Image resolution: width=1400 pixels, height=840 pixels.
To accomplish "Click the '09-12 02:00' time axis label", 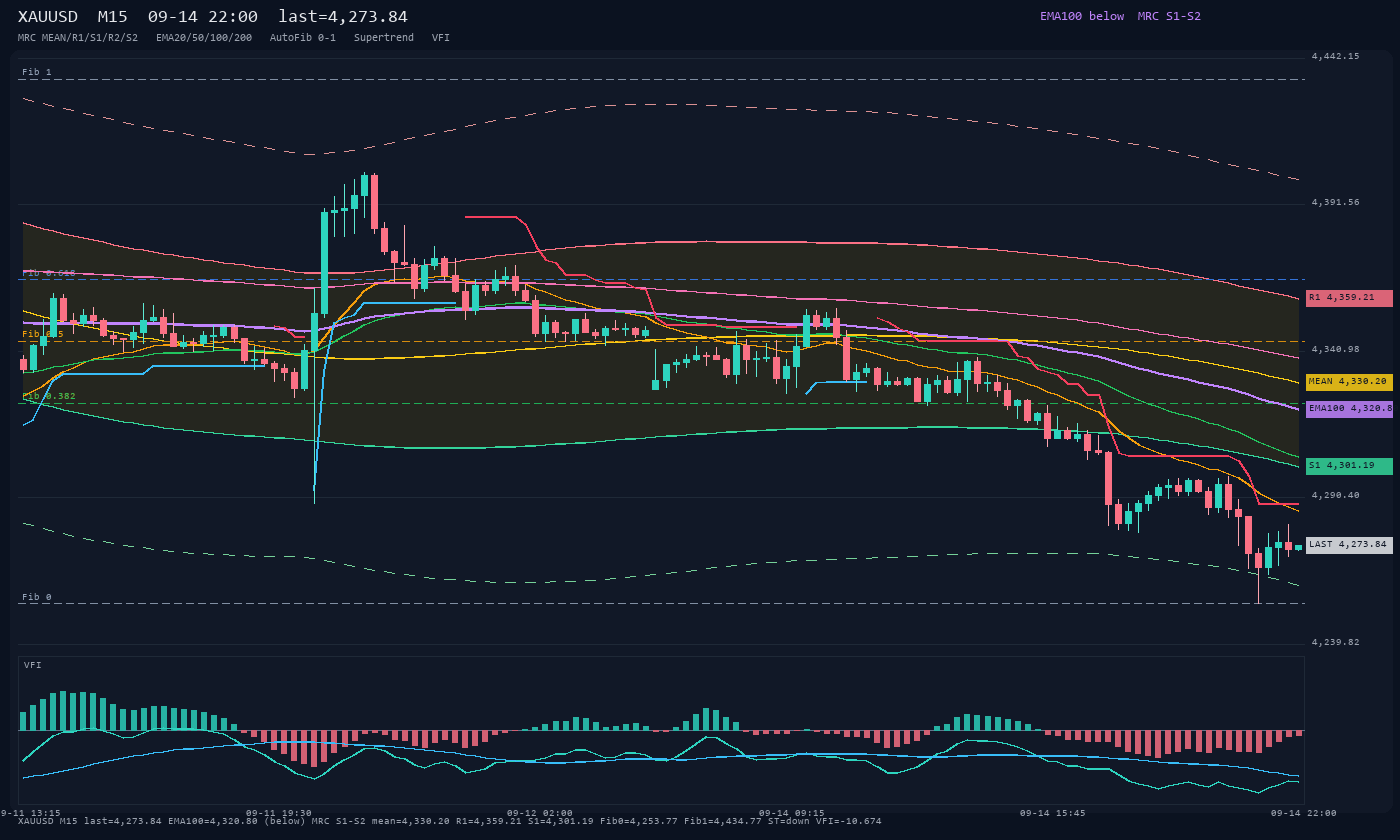I will pyautogui.click(x=540, y=813).
